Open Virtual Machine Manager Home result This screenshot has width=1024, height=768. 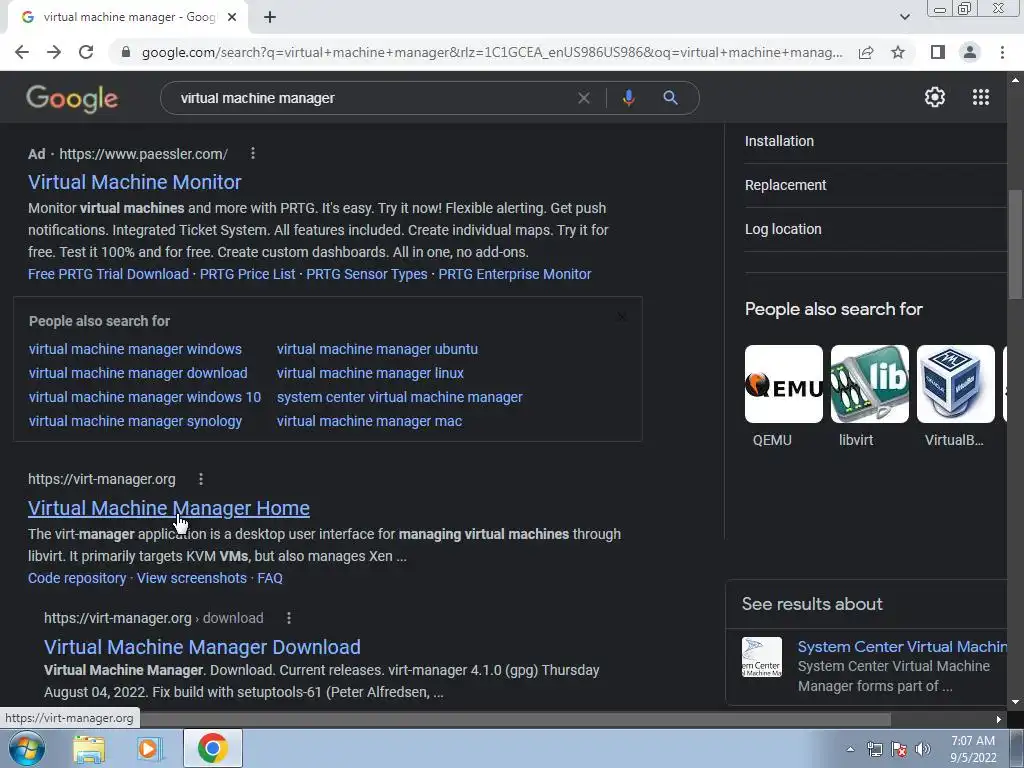168,508
